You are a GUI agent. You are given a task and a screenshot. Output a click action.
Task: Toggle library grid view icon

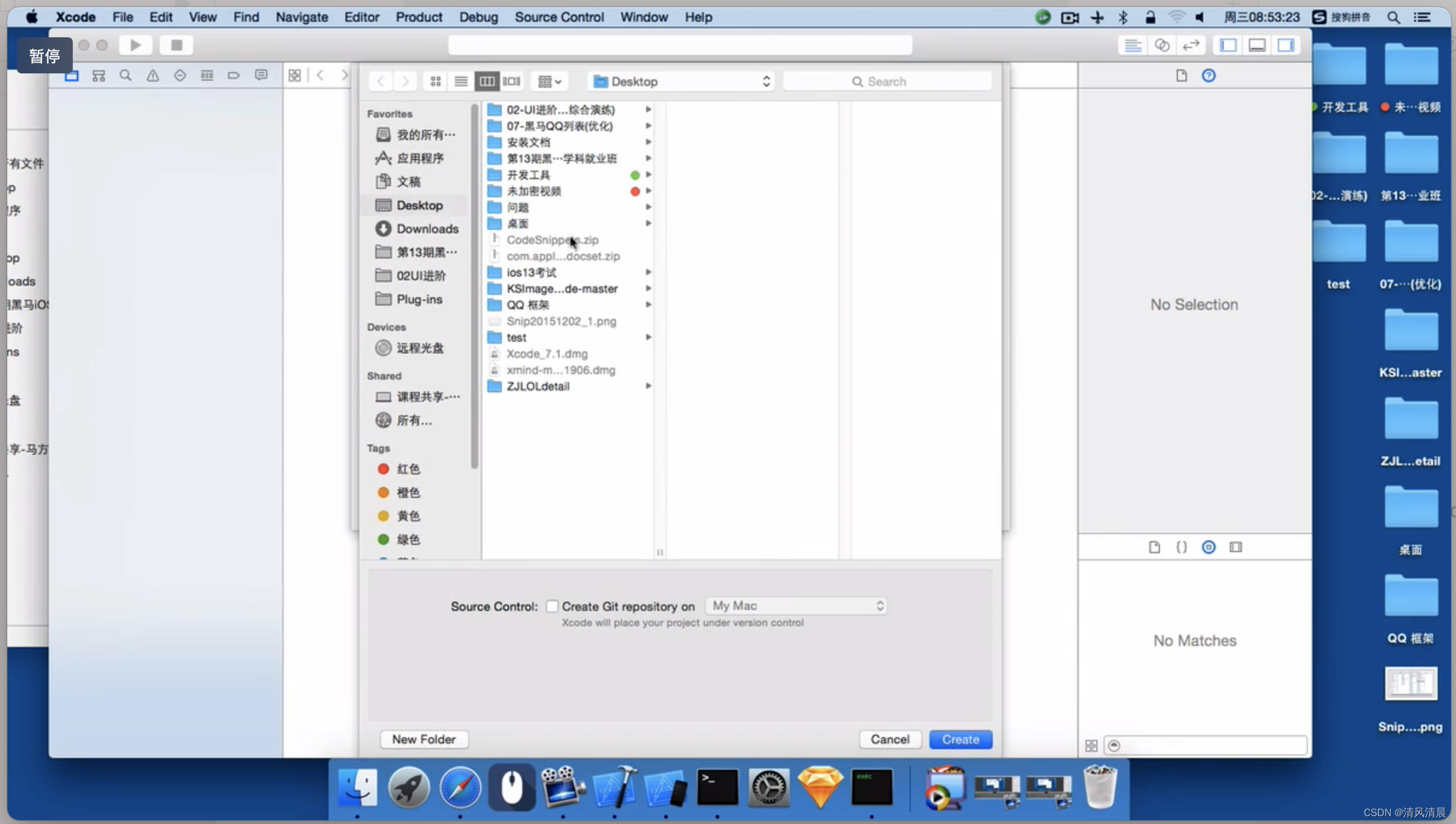(1091, 746)
